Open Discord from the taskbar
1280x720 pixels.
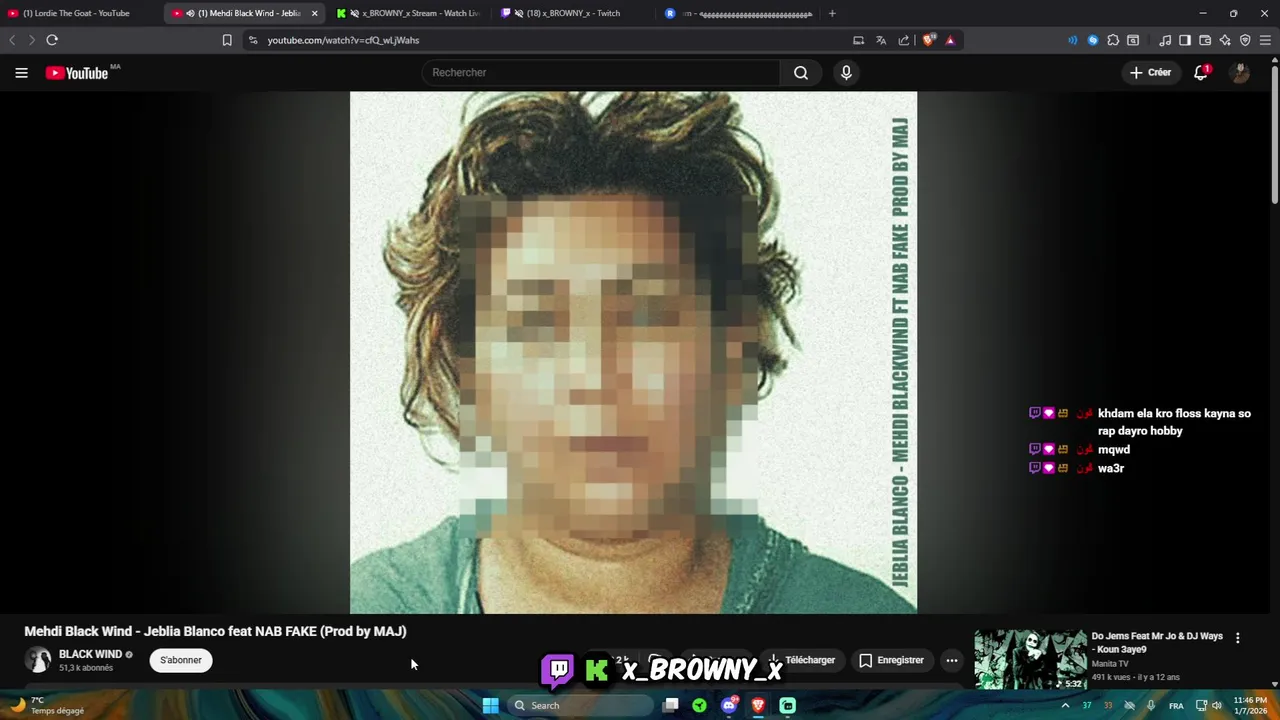729,705
